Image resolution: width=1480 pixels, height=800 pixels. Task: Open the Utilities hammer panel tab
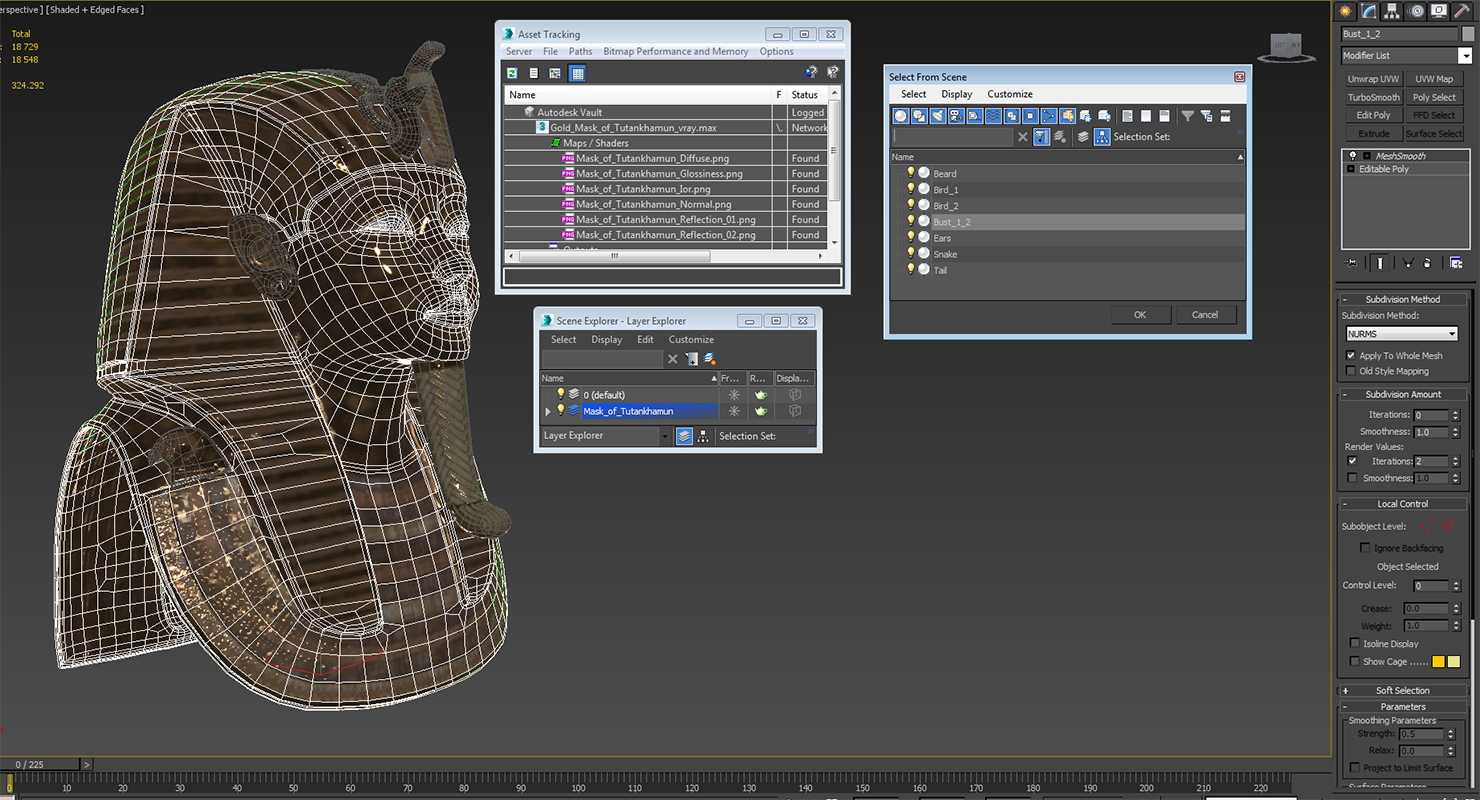(1462, 11)
